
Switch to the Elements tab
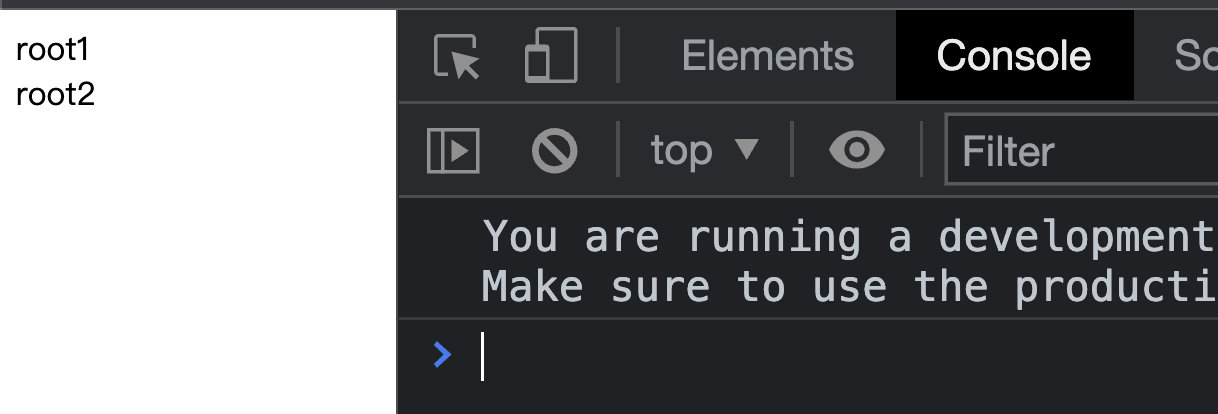click(x=767, y=56)
